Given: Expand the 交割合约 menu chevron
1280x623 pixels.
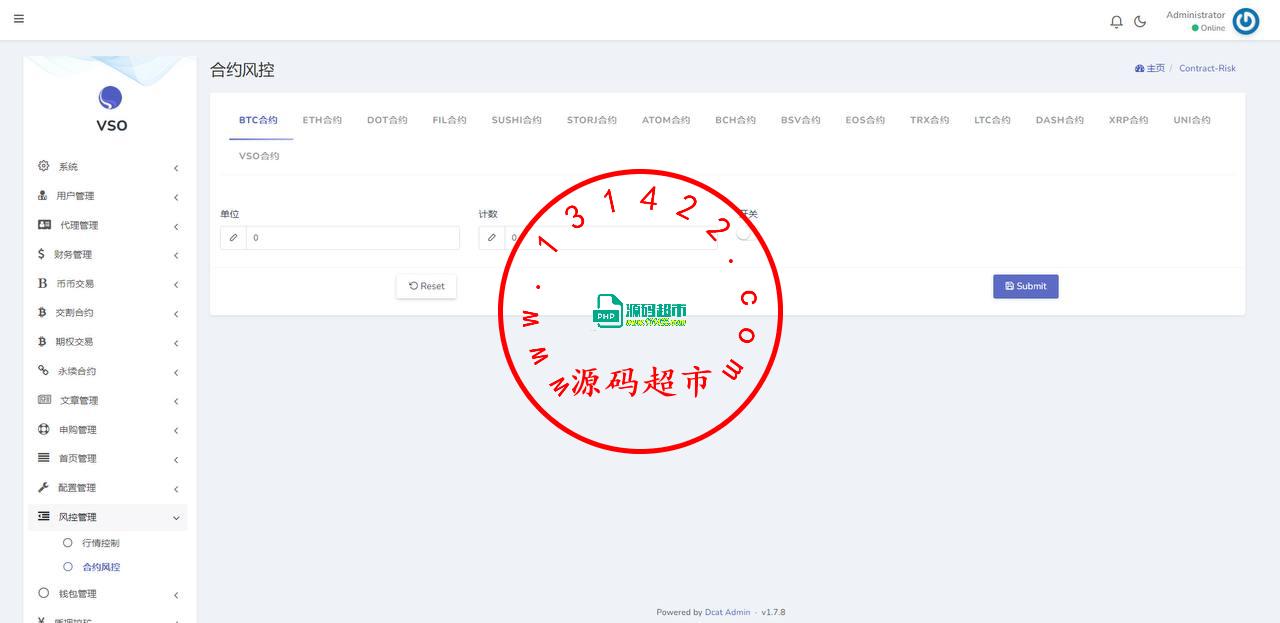Looking at the screenshot, I should 176,314.
